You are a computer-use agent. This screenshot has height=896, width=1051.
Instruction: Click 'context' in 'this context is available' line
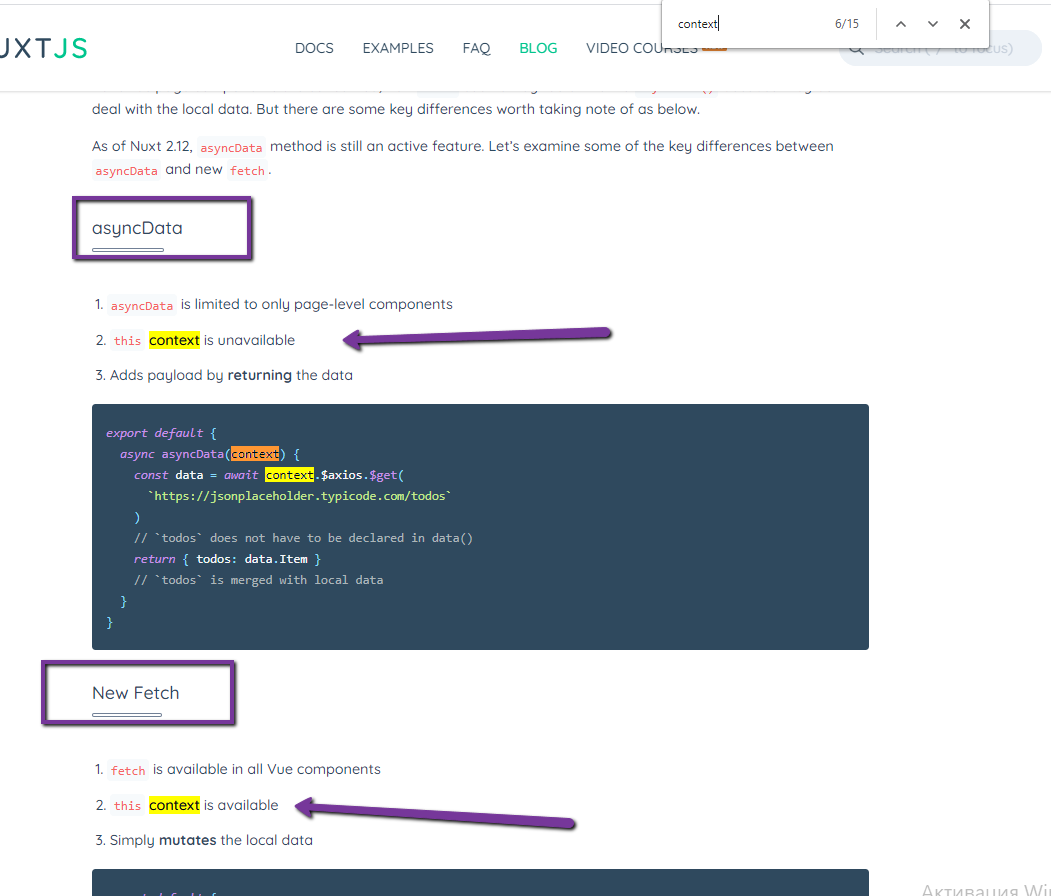click(x=174, y=806)
